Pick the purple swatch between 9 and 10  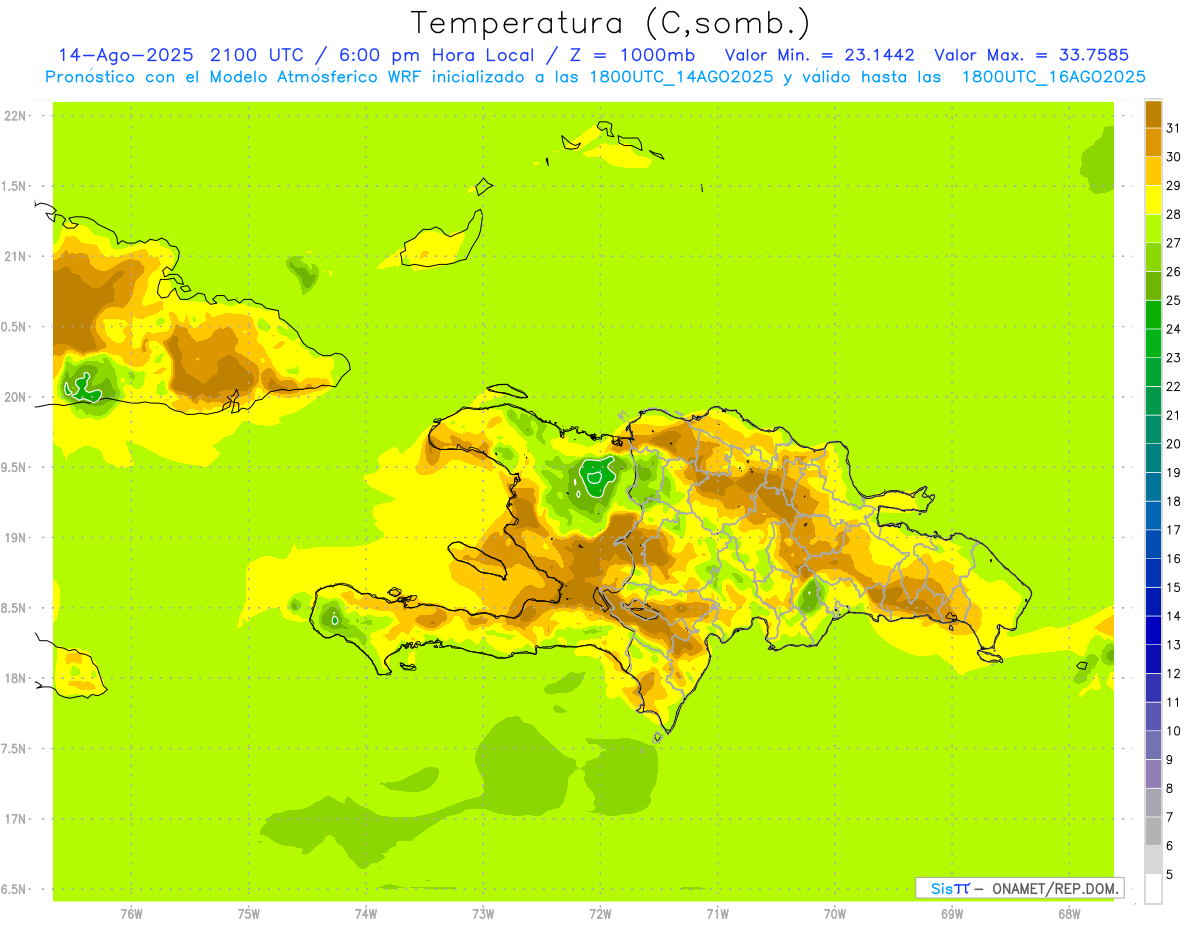[x=1153, y=746]
